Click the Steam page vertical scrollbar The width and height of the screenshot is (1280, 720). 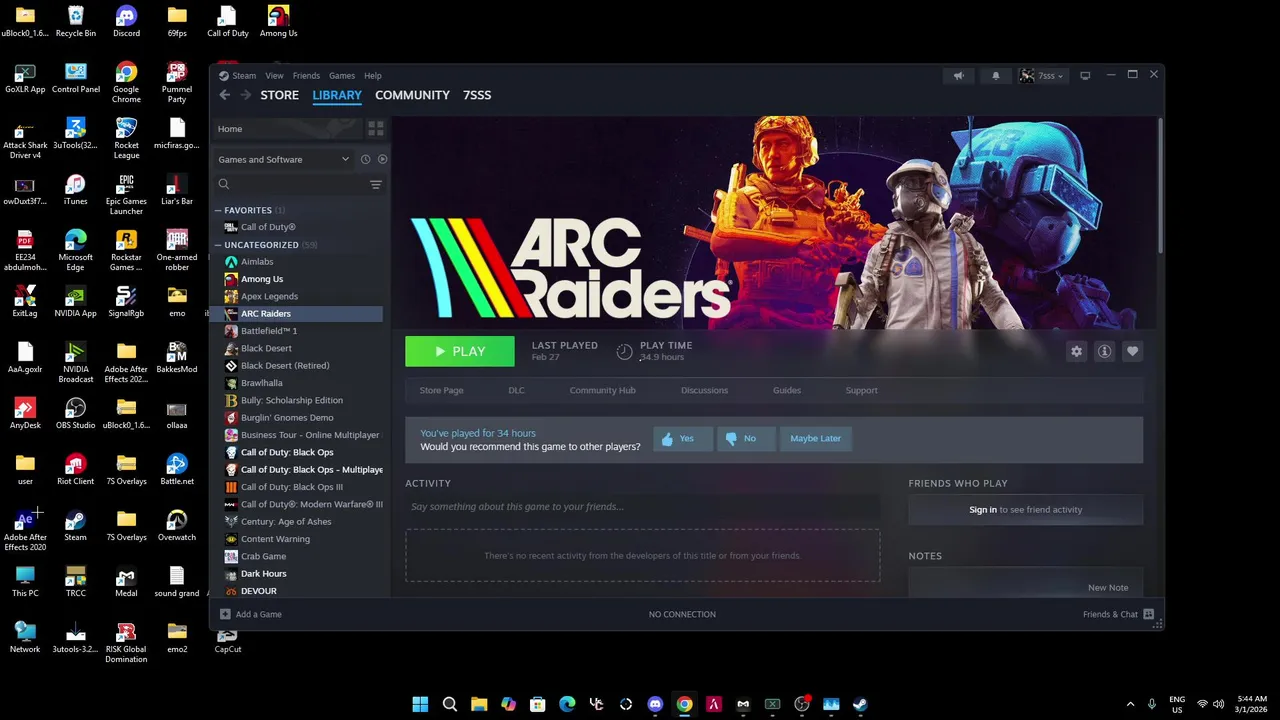[x=1160, y=185]
